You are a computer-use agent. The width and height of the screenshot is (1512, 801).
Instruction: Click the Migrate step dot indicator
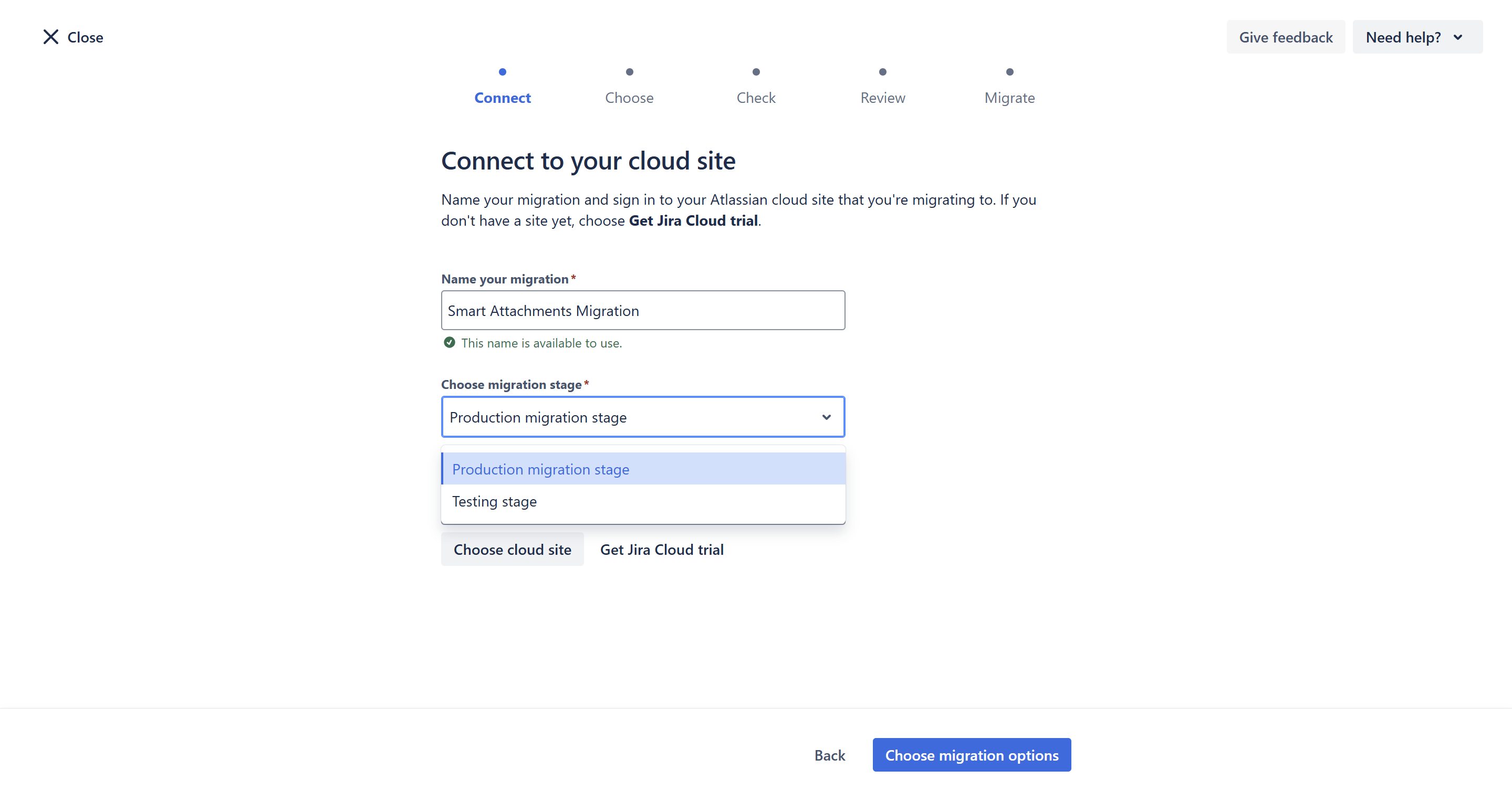(x=1009, y=72)
